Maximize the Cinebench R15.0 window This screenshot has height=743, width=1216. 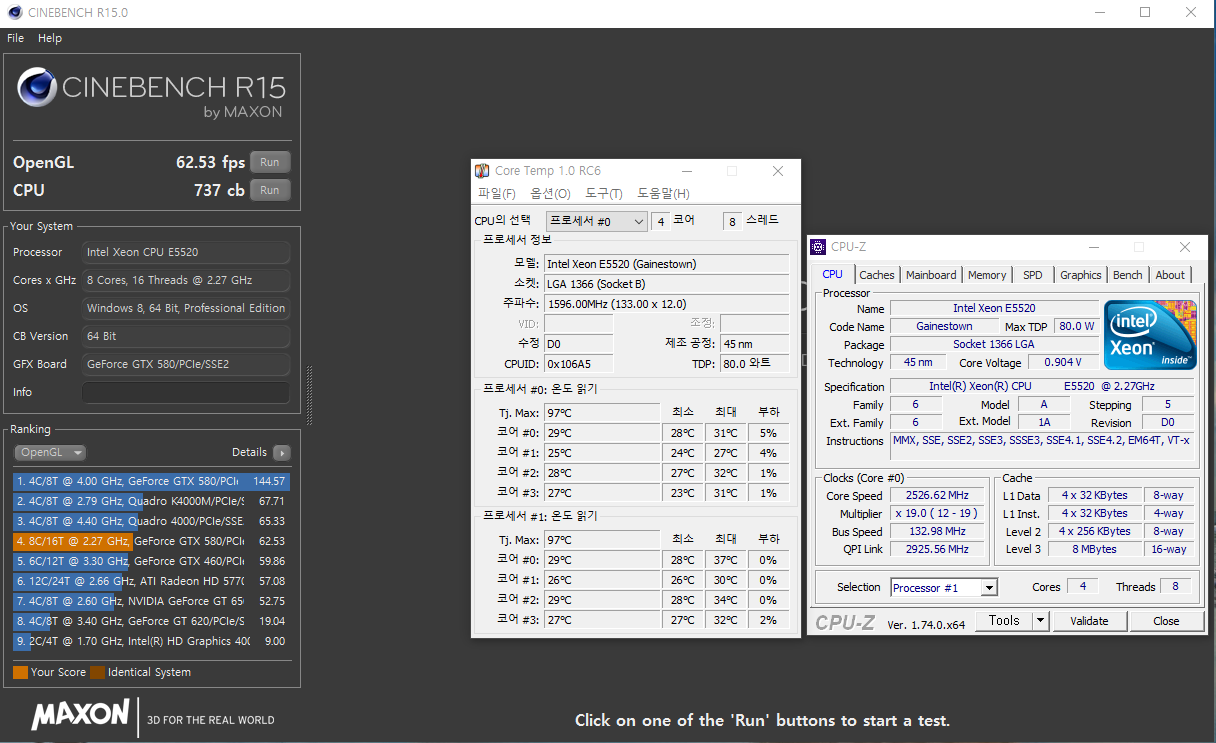click(1145, 13)
